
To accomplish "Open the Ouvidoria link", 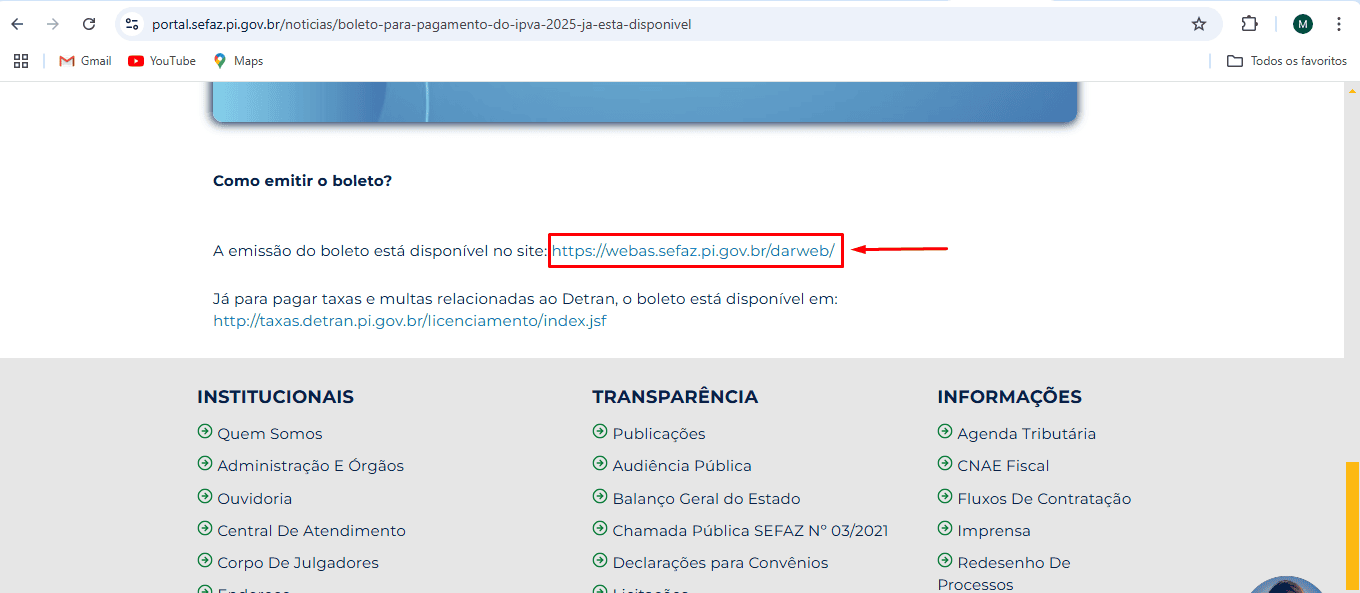I will point(254,497).
